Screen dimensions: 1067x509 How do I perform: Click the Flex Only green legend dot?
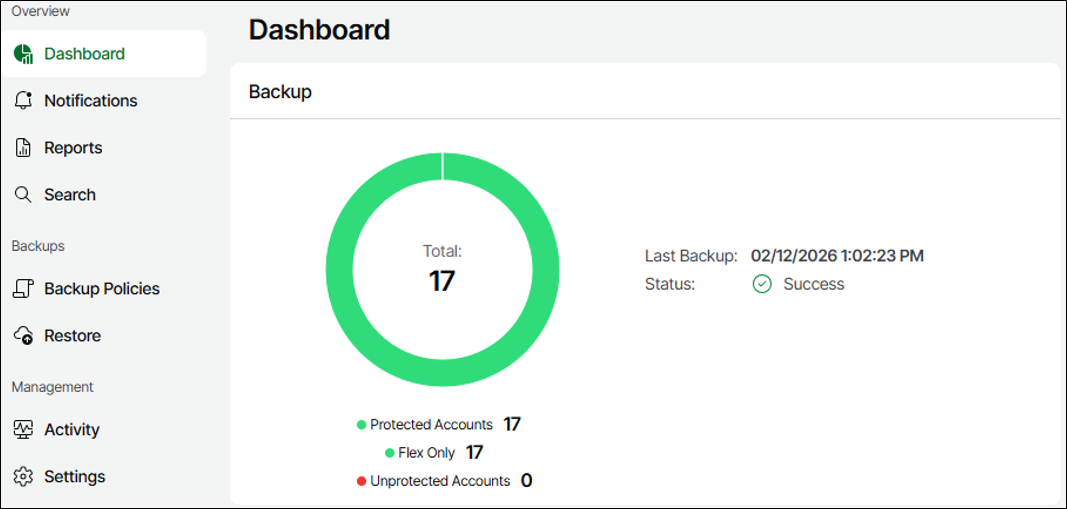pyautogui.click(x=390, y=453)
